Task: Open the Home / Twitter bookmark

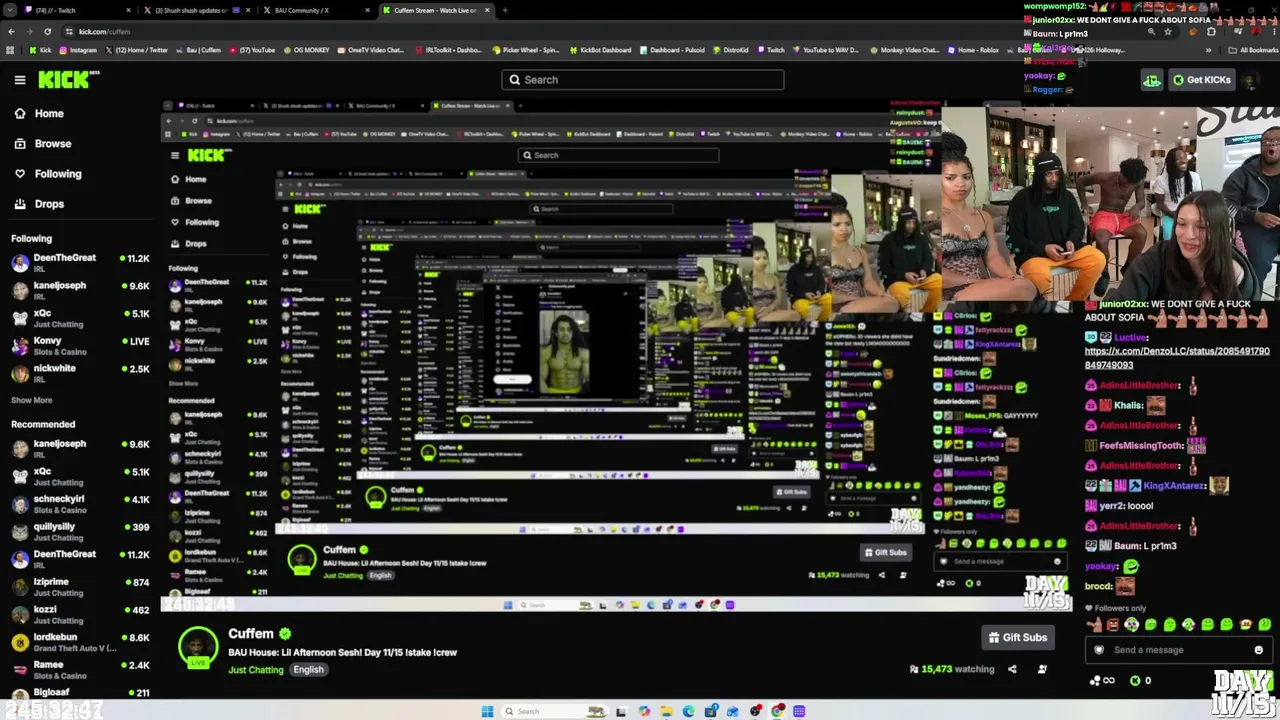Action: point(136,50)
